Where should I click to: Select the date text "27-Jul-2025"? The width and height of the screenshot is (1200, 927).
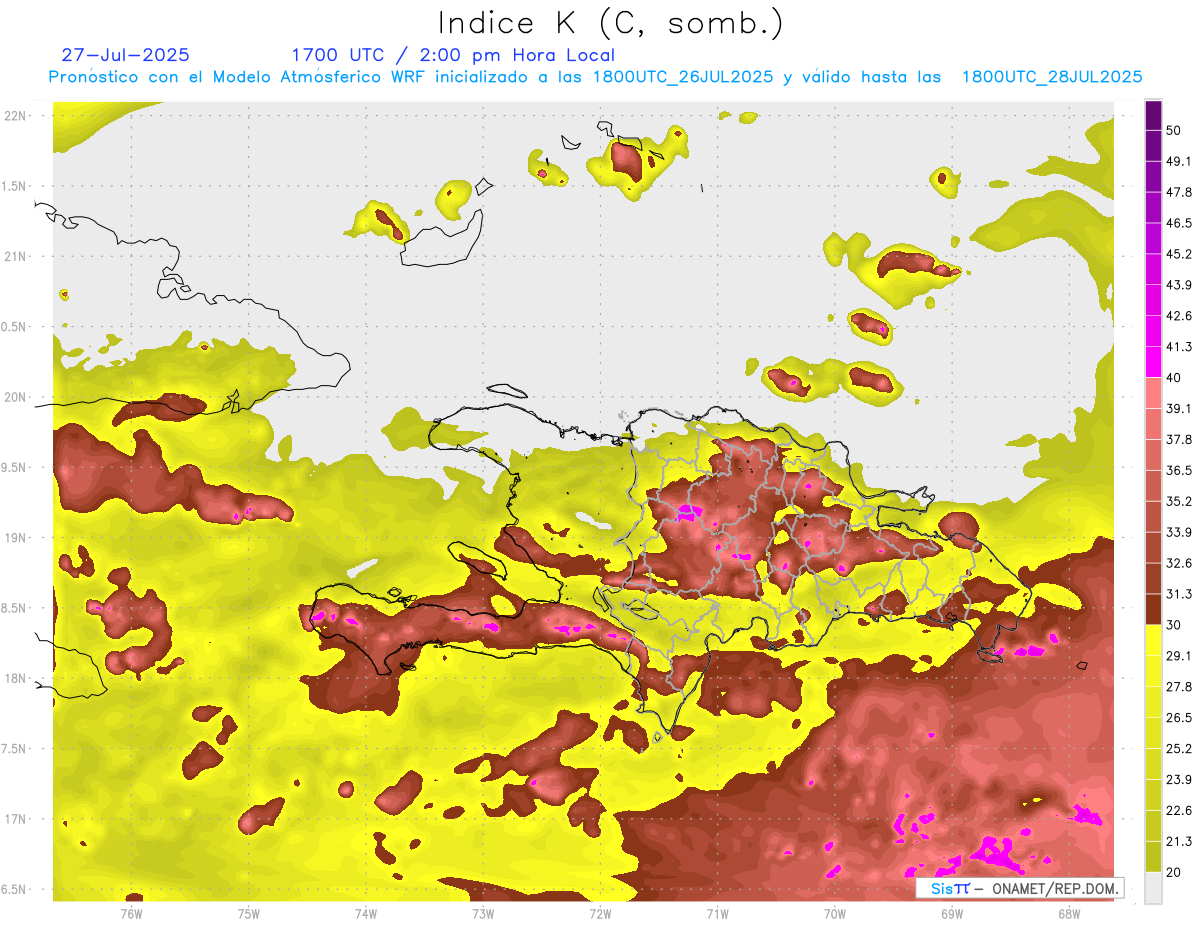tap(125, 55)
